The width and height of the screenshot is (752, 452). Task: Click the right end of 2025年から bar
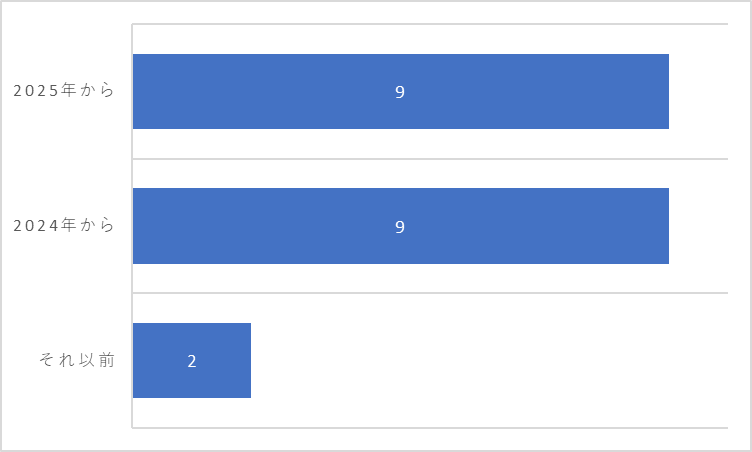point(666,92)
